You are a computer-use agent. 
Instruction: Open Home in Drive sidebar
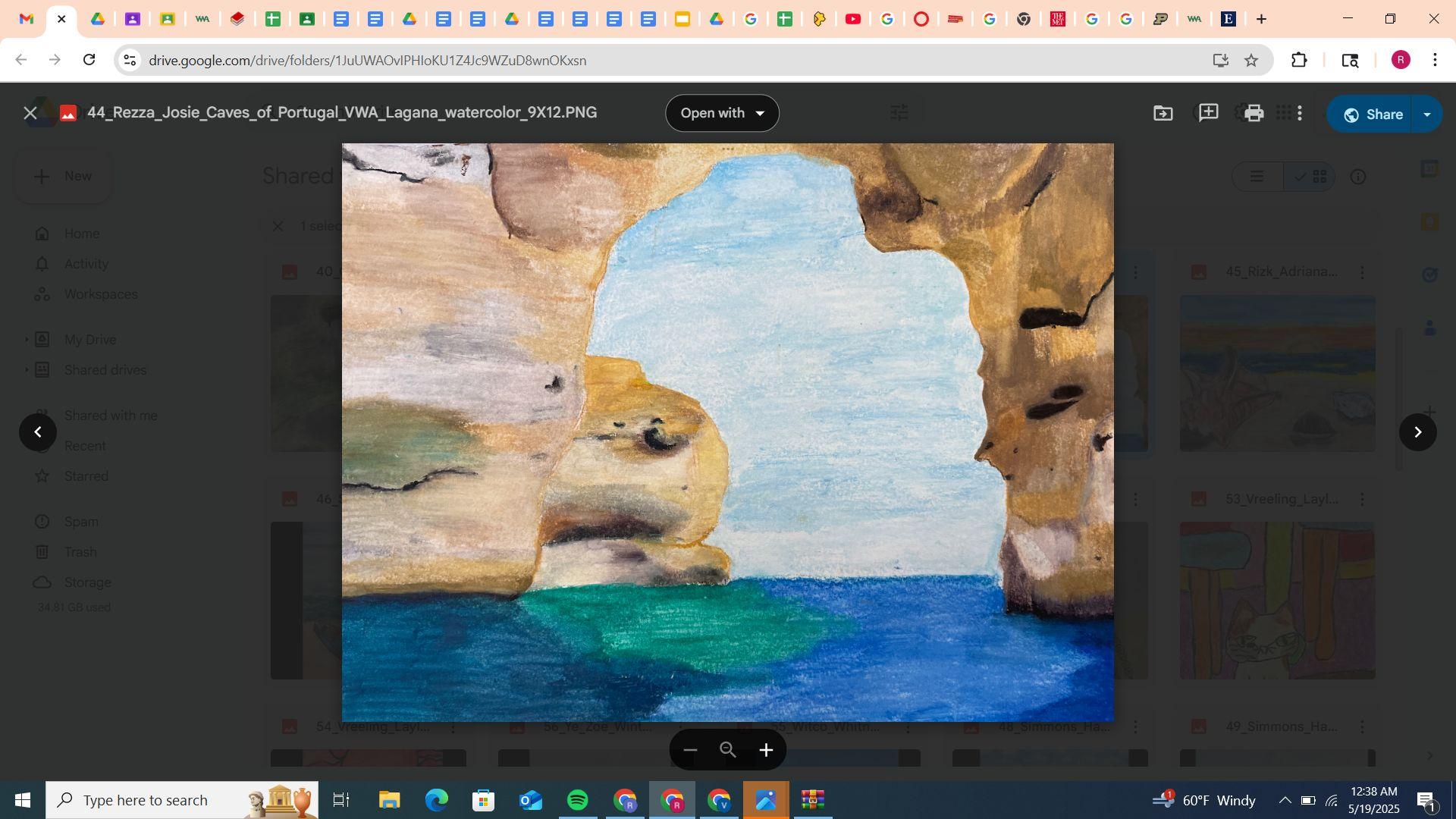[x=81, y=234]
